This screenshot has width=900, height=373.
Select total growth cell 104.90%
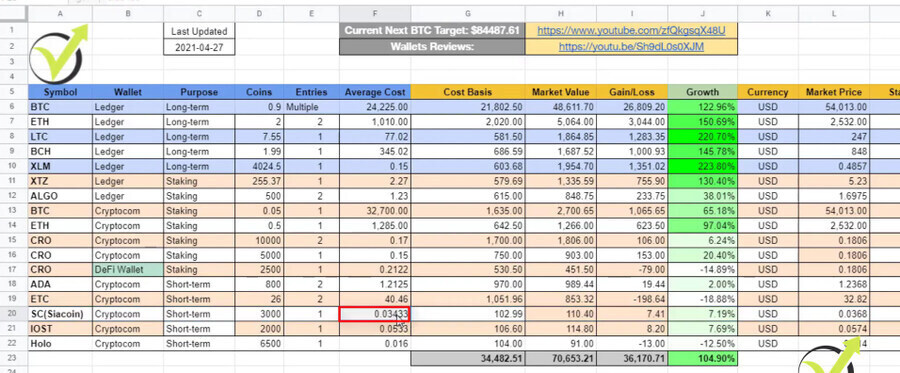coord(703,359)
